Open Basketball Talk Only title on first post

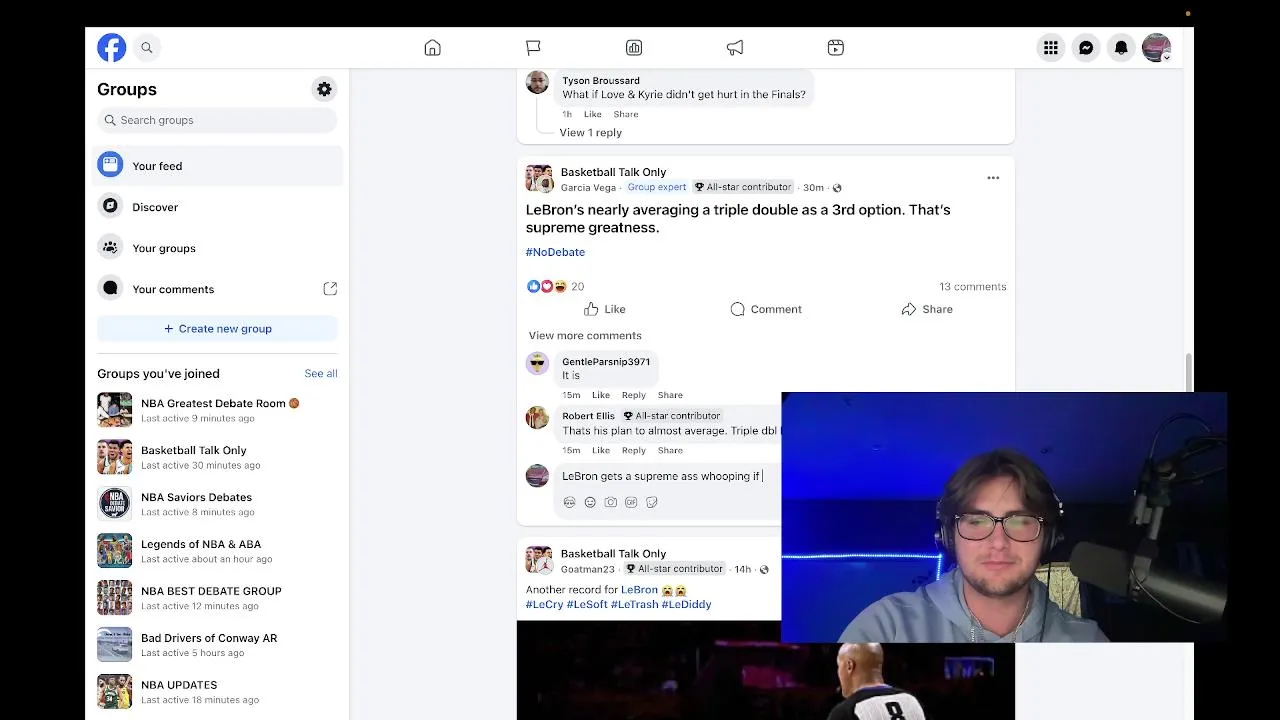[613, 172]
